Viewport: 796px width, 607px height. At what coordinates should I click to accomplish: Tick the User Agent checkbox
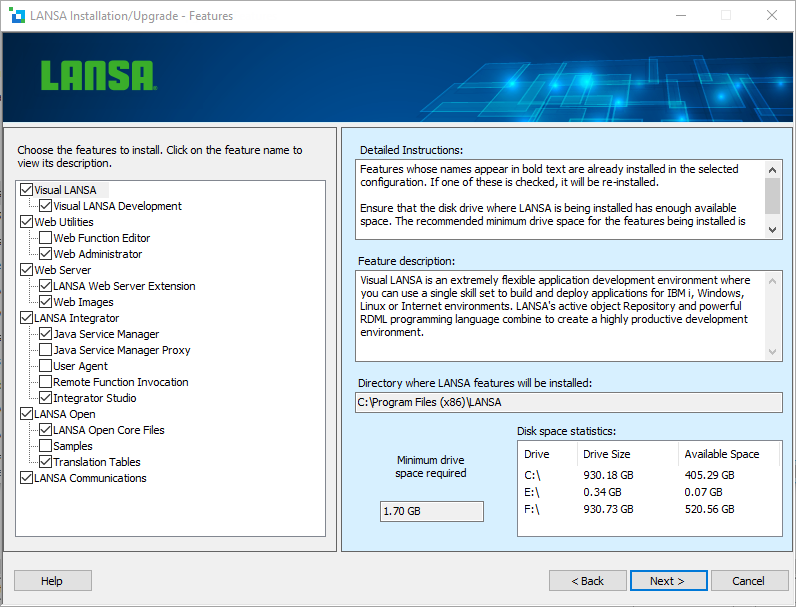46,366
